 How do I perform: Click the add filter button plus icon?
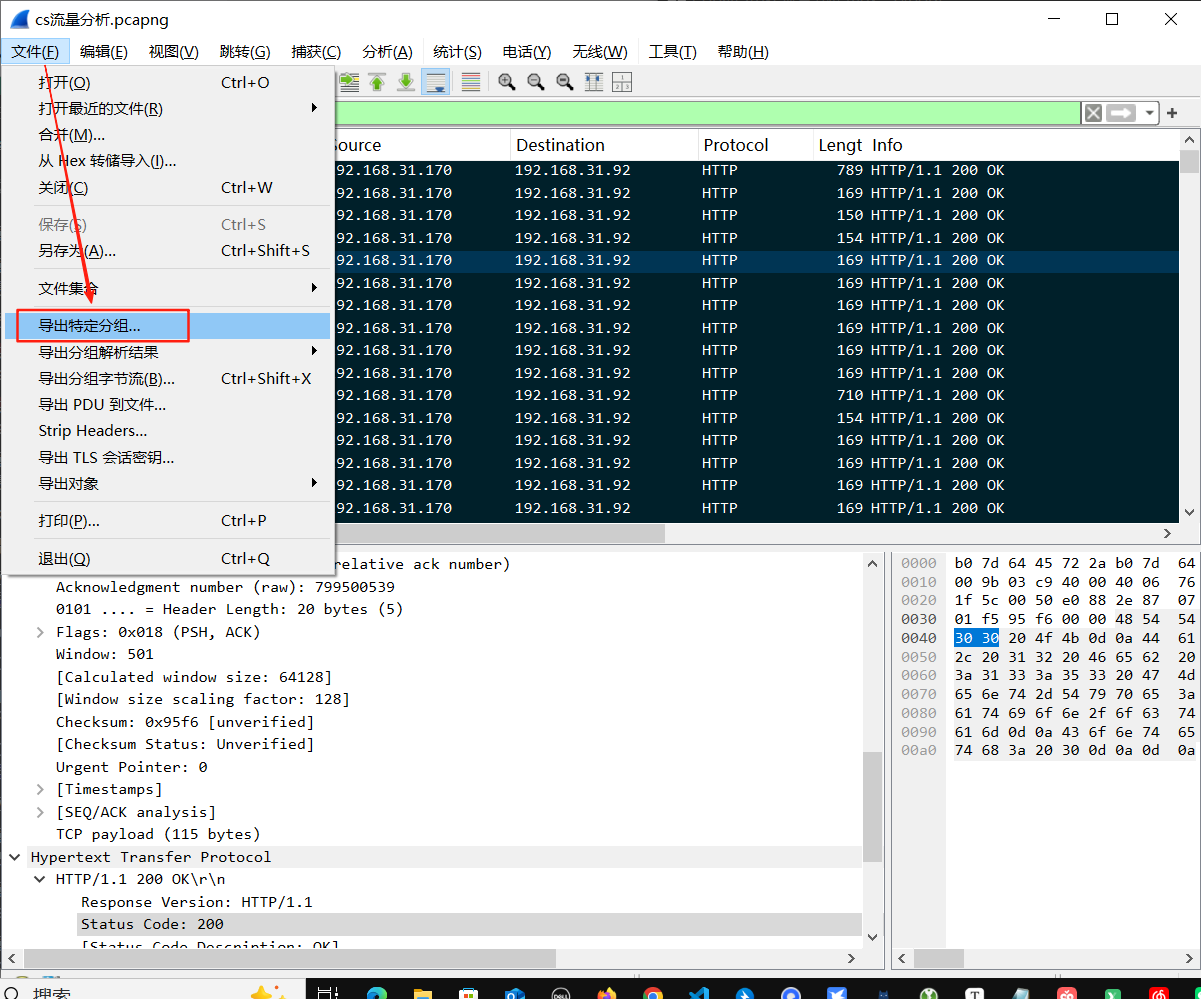click(x=1172, y=113)
